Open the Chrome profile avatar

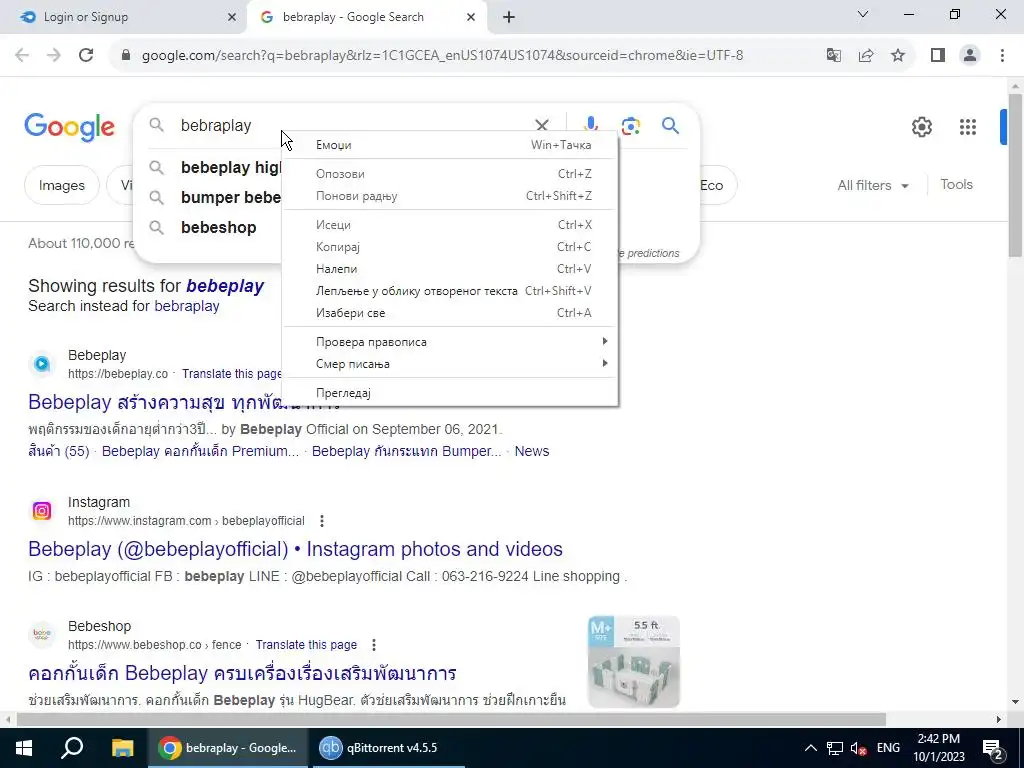(970, 55)
